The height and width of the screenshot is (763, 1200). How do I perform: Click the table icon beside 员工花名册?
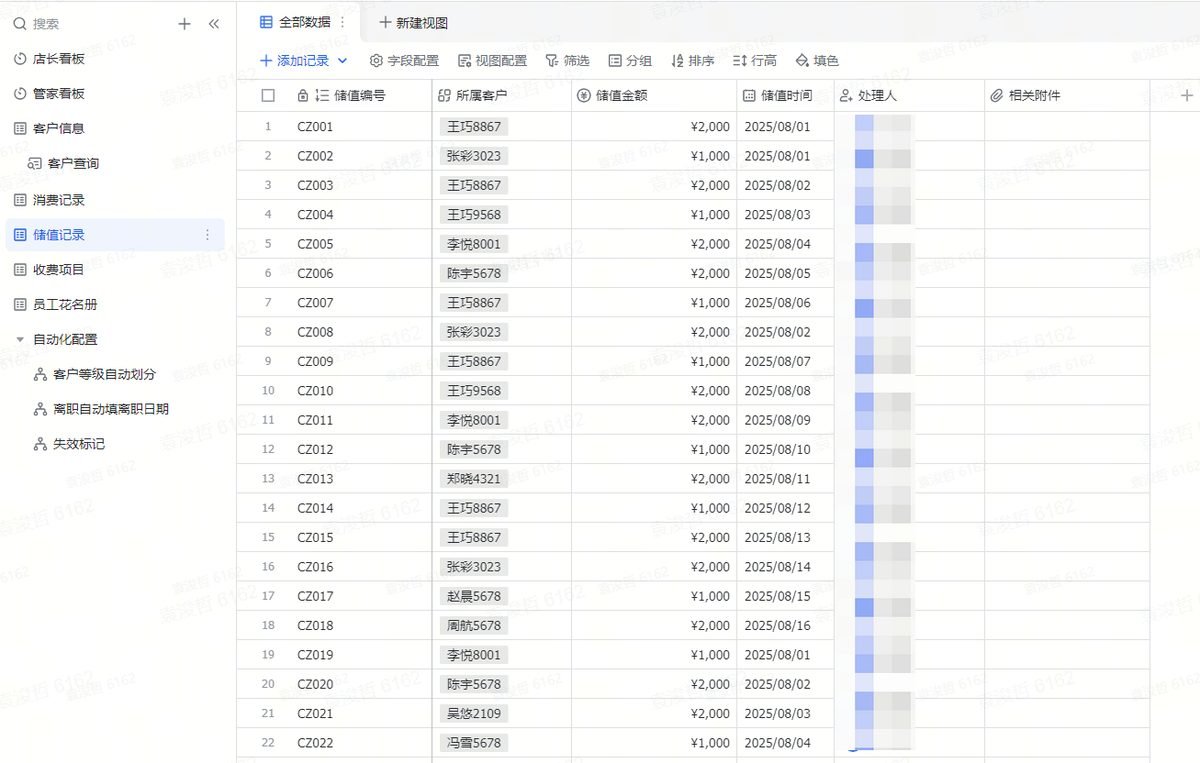click(20, 305)
